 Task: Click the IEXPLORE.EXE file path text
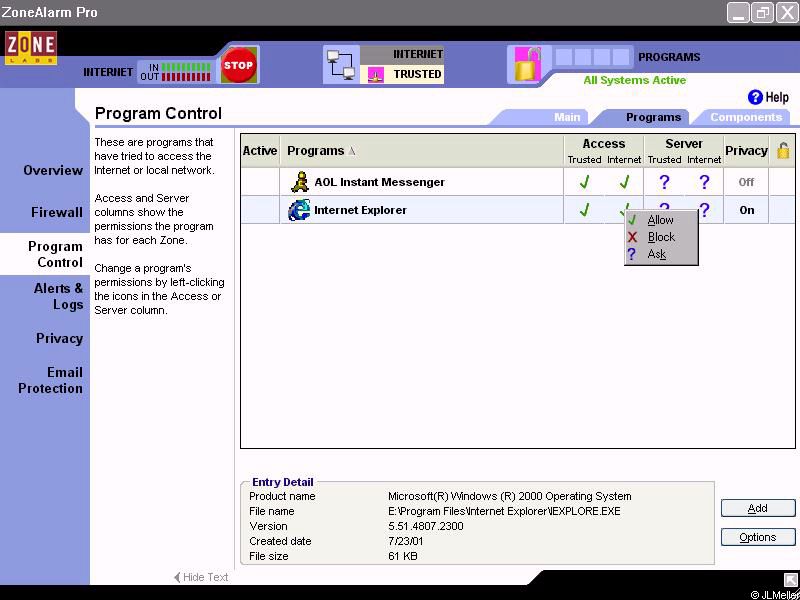[x=504, y=511]
